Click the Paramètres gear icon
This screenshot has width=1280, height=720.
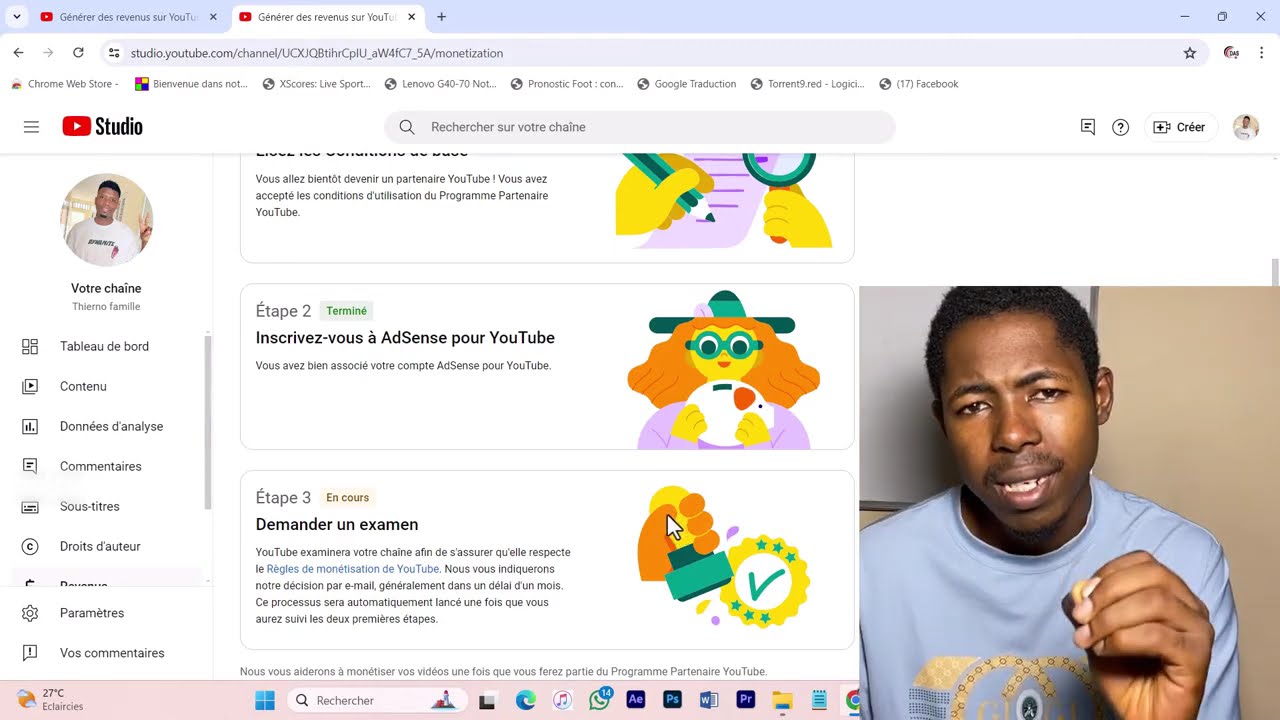coord(30,613)
